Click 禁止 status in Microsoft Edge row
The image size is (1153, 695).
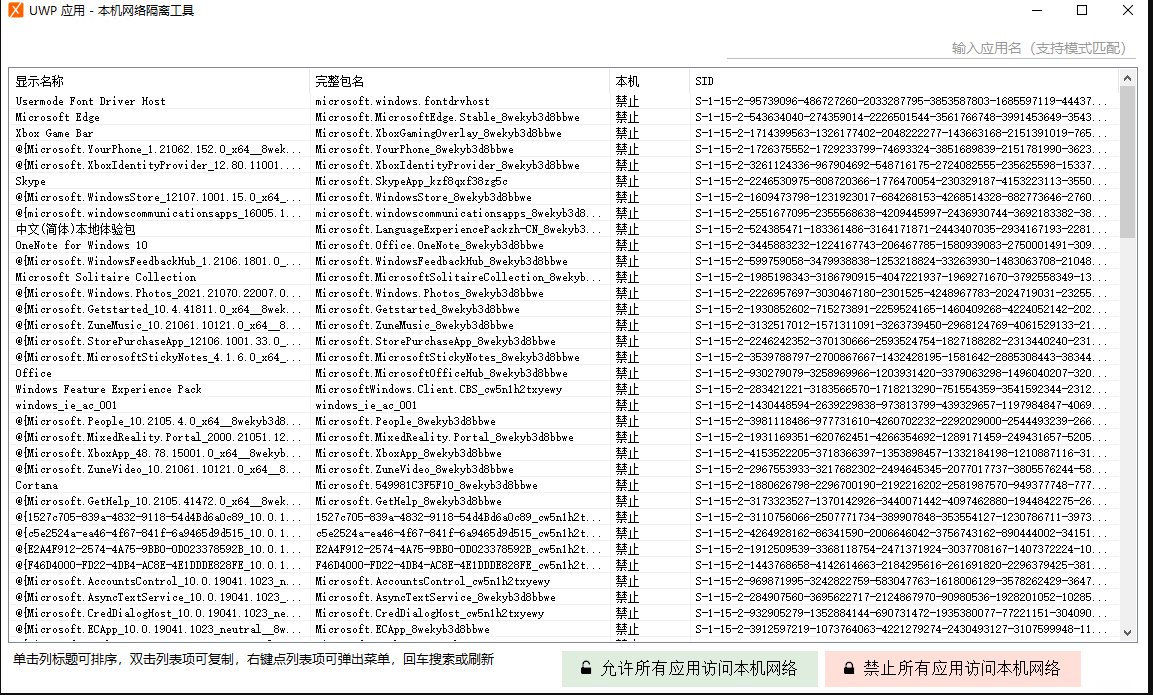[x=627, y=117]
